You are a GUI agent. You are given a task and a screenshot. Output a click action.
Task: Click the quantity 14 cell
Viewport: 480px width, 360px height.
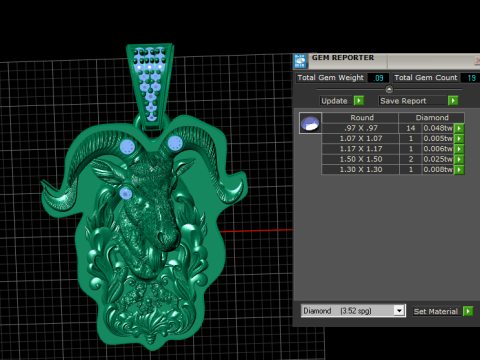click(x=411, y=128)
